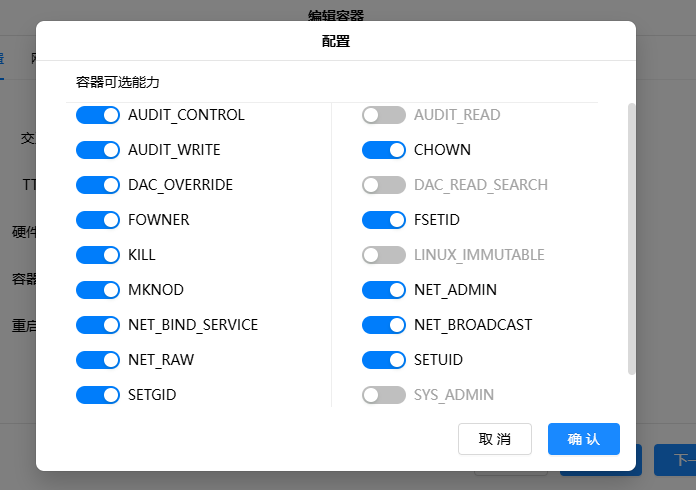This screenshot has width=696, height=490.
Task: Click the 取消 cancel button
Action: pyautogui.click(x=494, y=439)
